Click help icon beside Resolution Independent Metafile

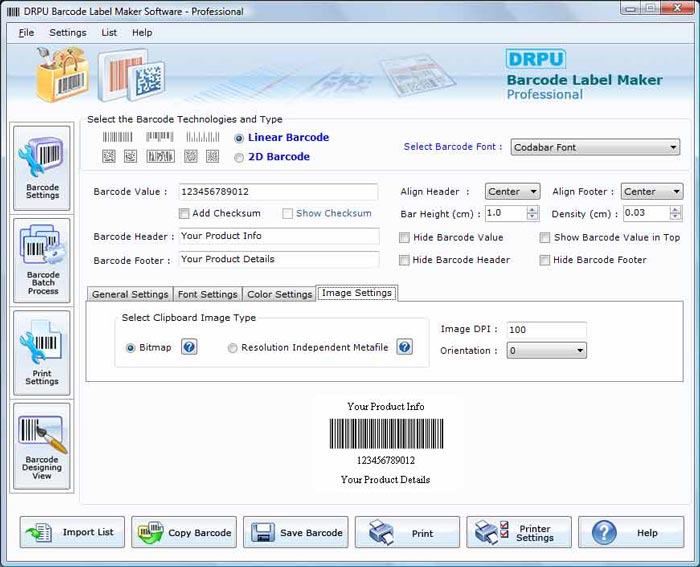(x=404, y=347)
